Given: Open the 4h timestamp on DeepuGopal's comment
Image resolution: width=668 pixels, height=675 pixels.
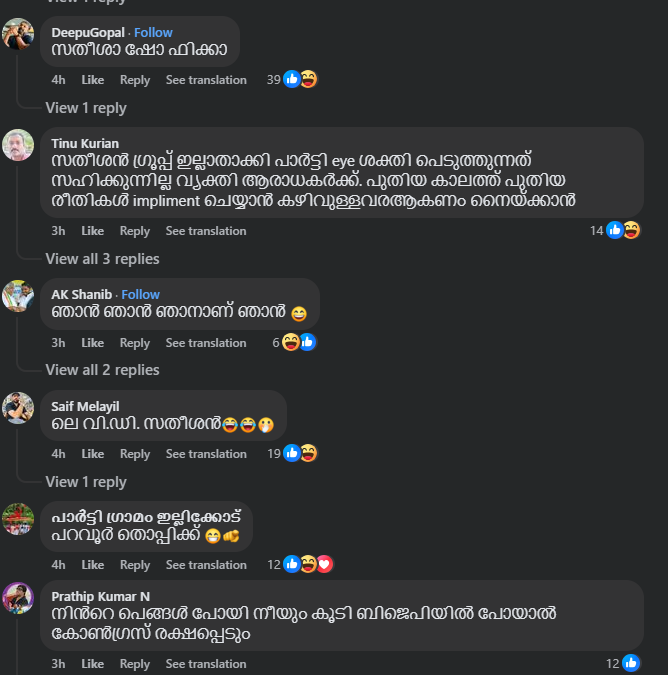Looking at the screenshot, I should click(58, 80).
